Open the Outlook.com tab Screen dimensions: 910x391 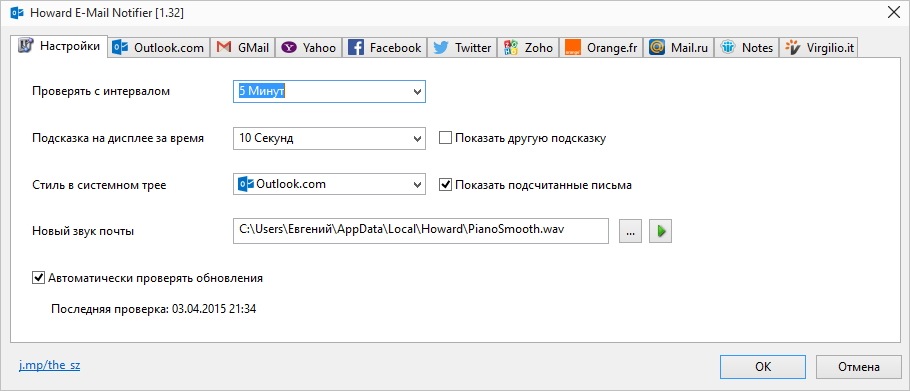pos(159,48)
